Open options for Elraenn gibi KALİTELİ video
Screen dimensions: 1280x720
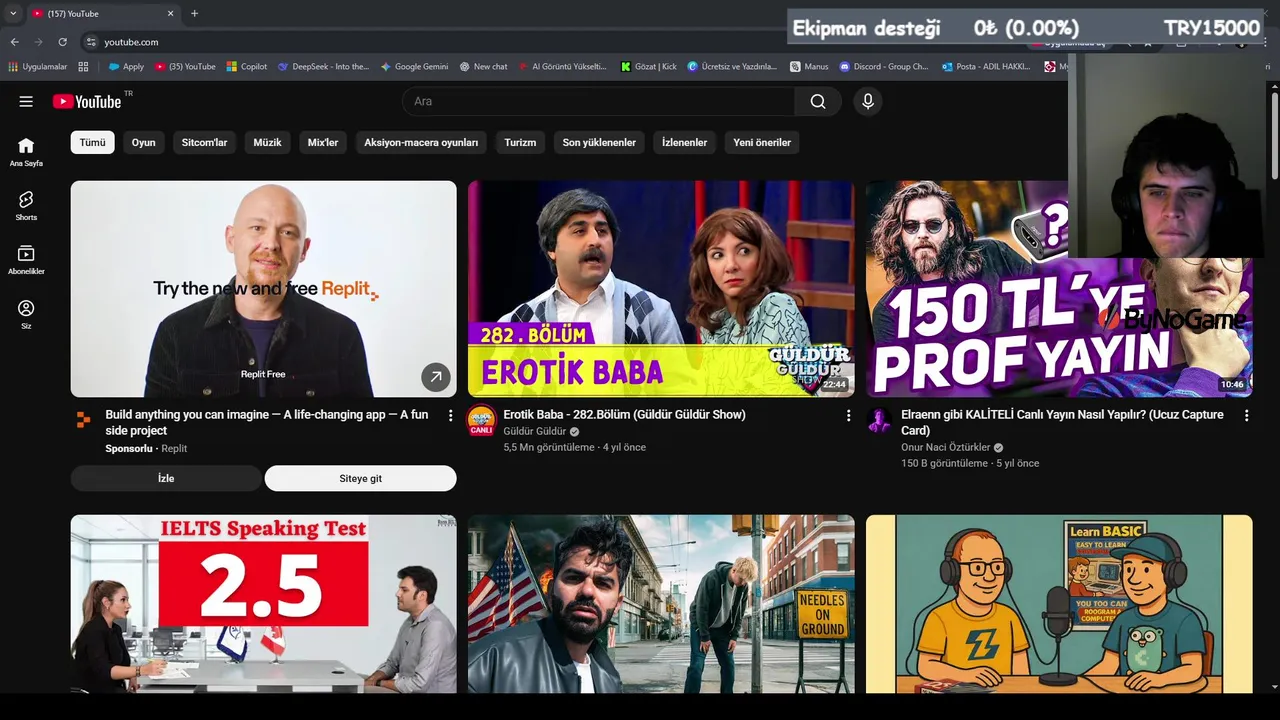[x=1247, y=415]
